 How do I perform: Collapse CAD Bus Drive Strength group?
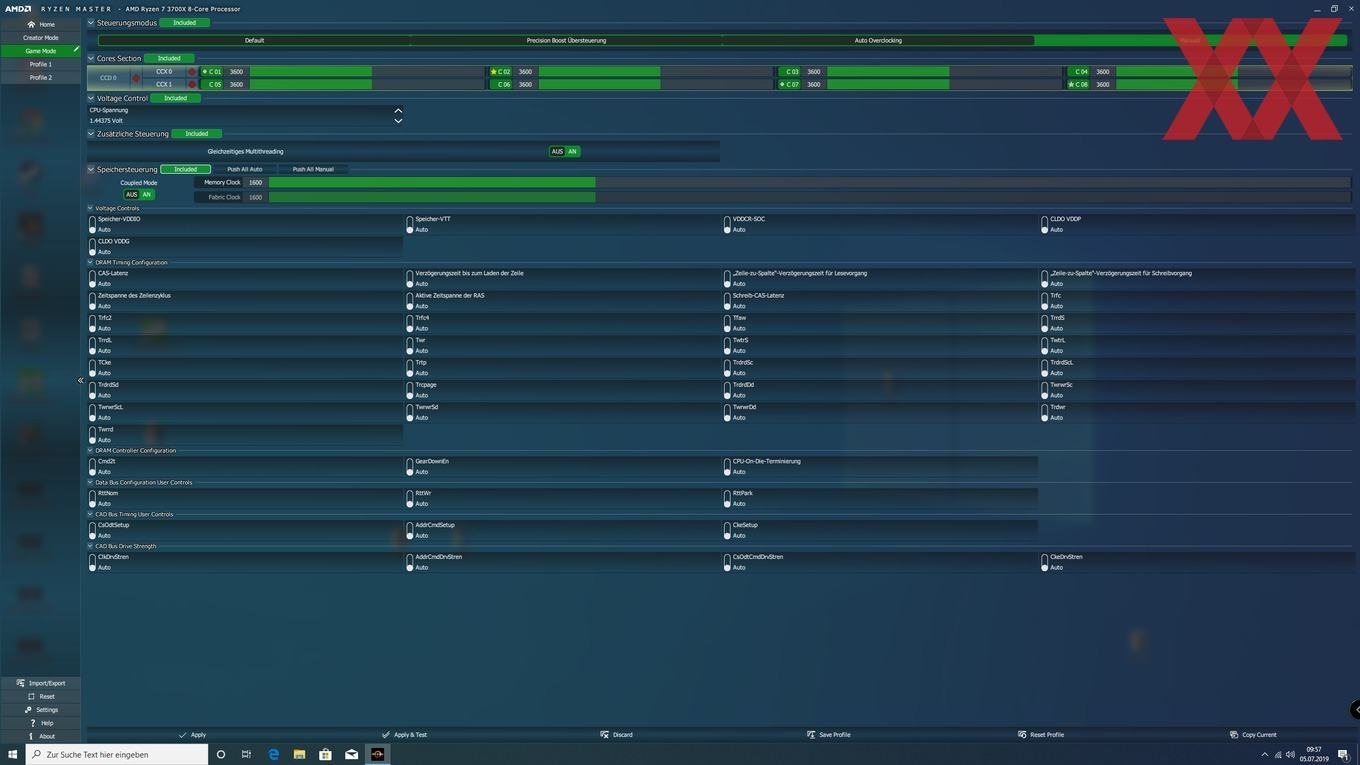(90, 546)
